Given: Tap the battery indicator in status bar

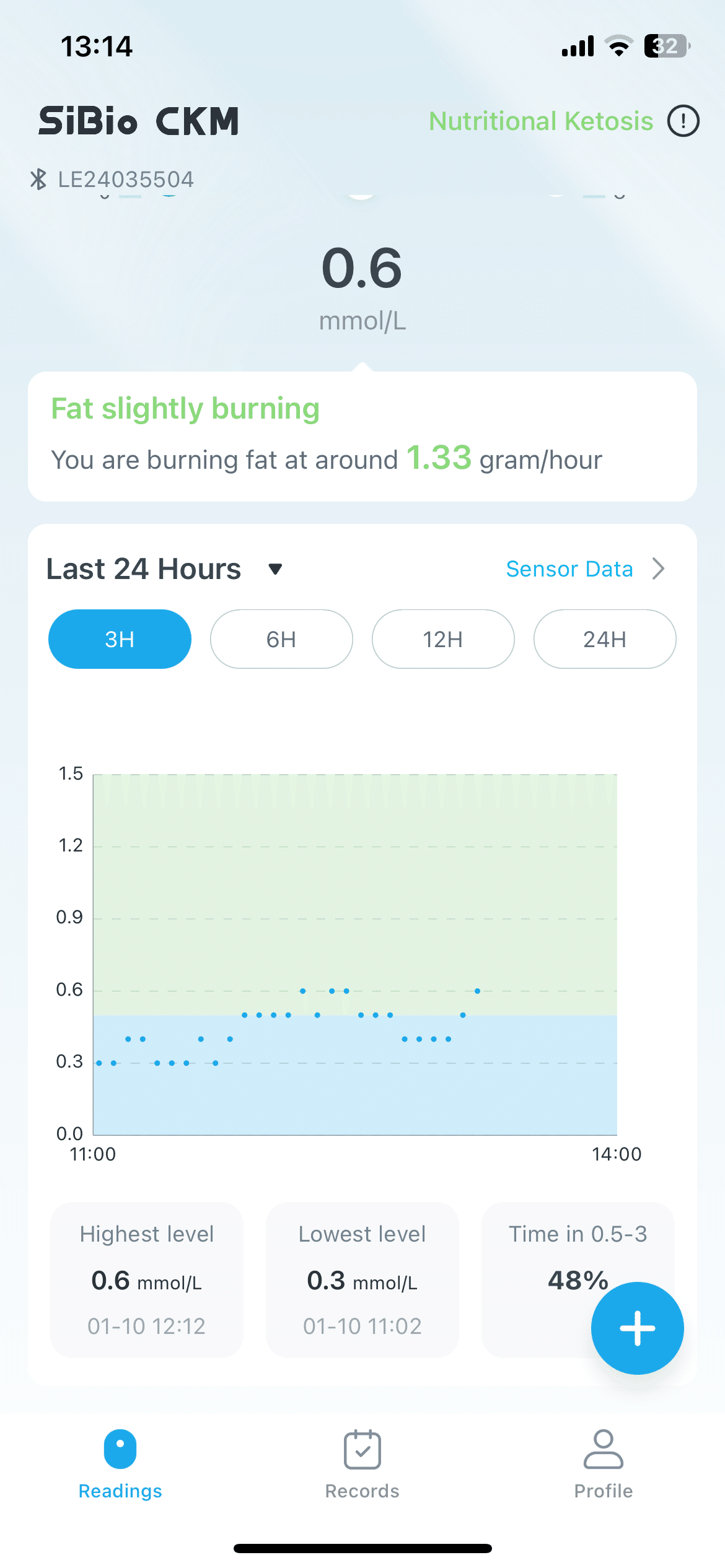Looking at the screenshot, I should 667,46.
